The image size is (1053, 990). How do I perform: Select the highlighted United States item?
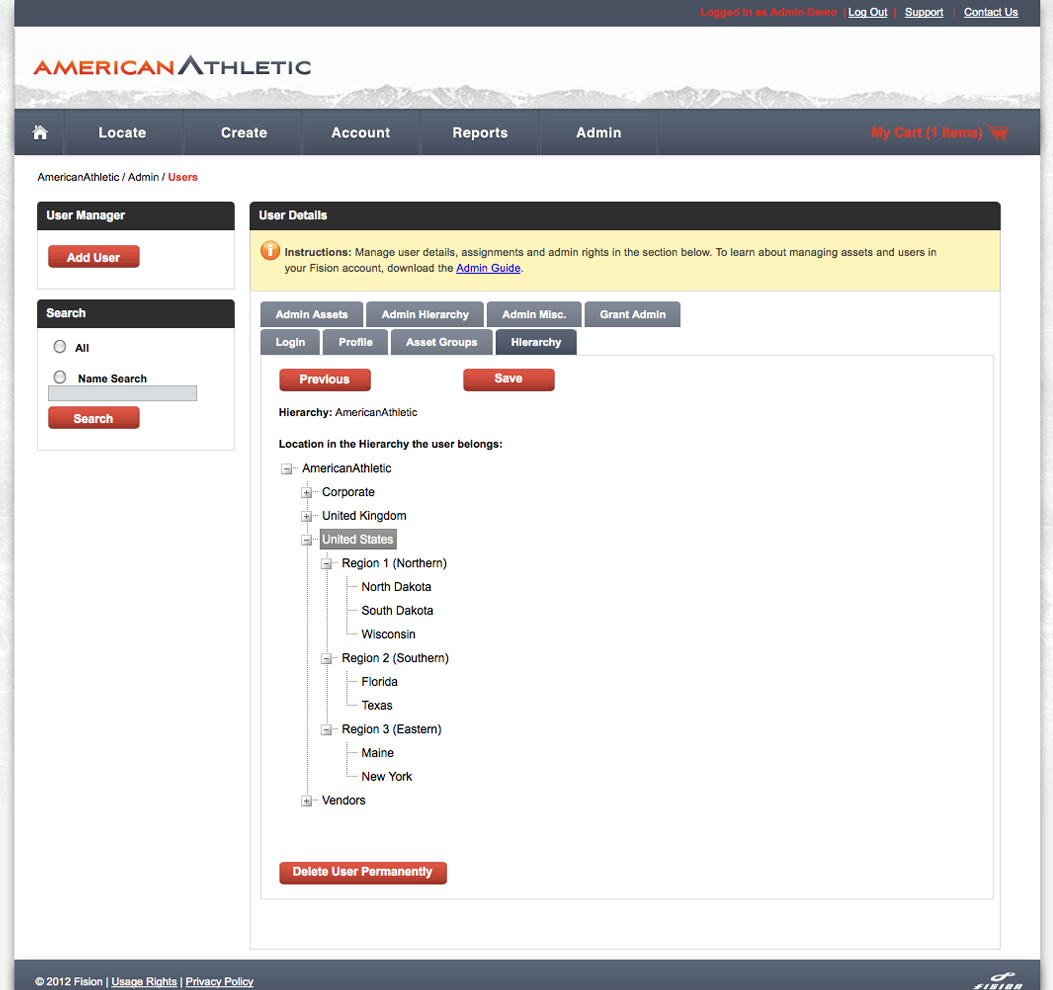(x=358, y=539)
